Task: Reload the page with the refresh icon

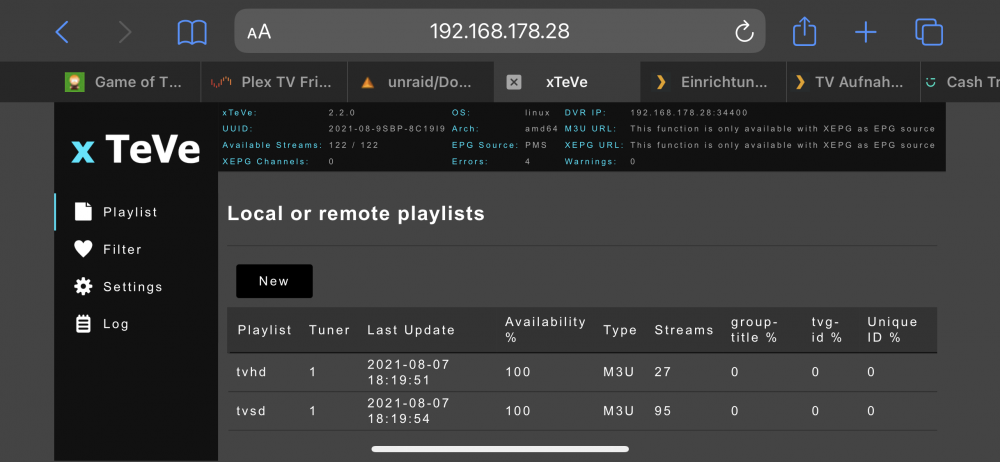Action: pos(744,31)
